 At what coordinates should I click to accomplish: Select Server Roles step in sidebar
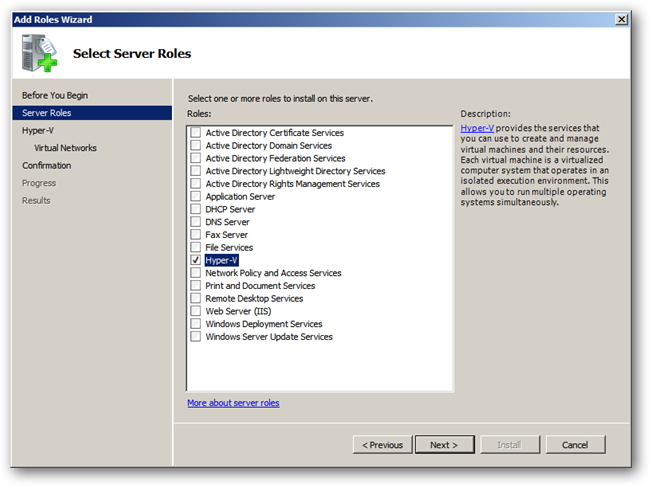tap(92, 113)
